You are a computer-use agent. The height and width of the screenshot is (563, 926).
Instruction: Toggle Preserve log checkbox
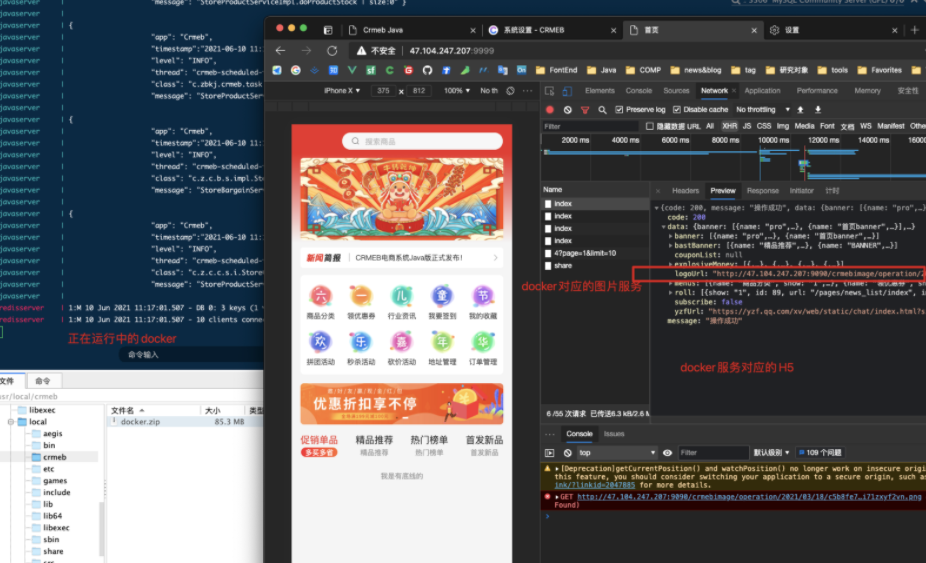619,110
